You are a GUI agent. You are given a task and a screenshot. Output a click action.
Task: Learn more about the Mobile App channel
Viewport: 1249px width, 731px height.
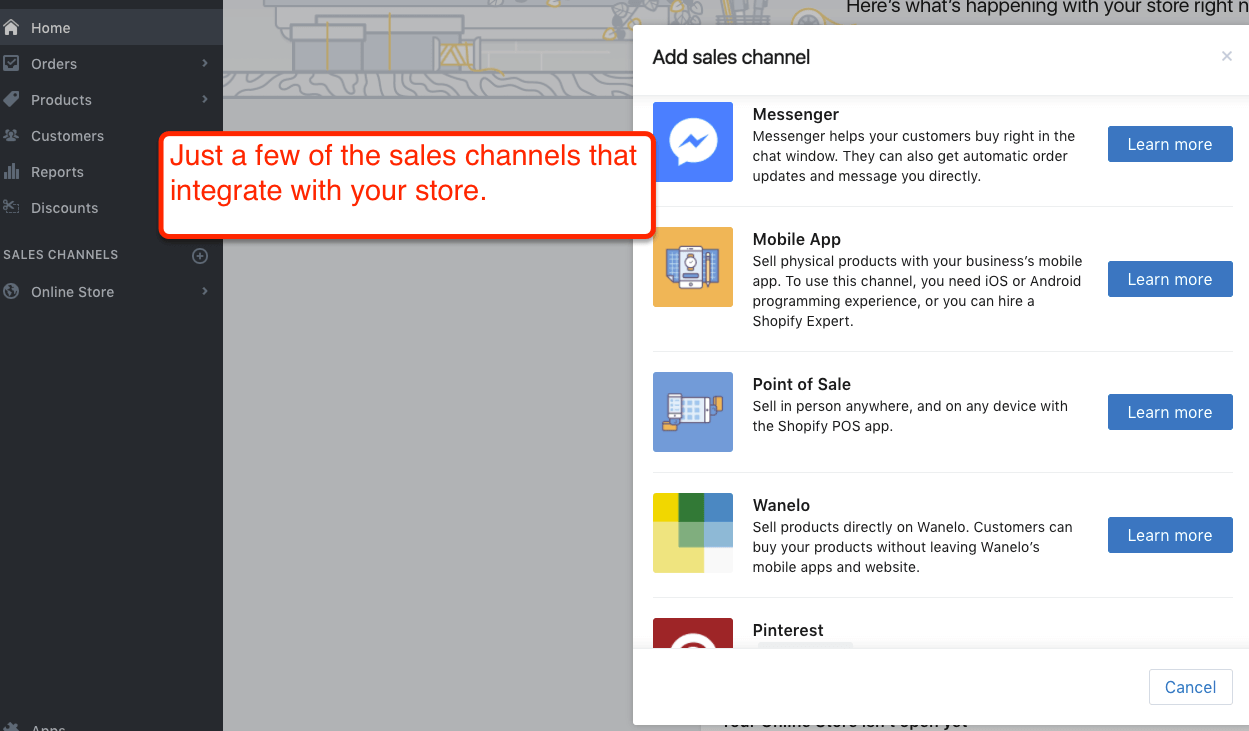tap(1170, 279)
